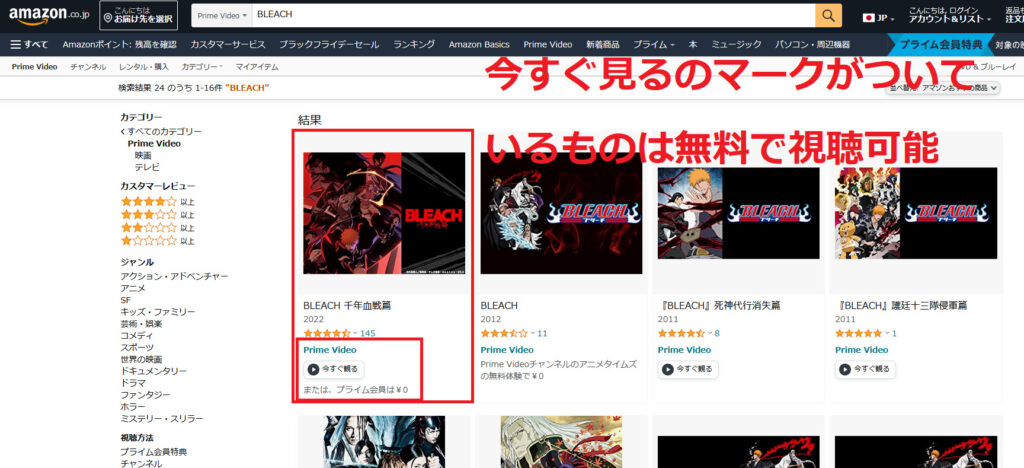
Task: Click title 『BLEACH』護廷十三隊侵軍篇
Action: tap(901, 305)
